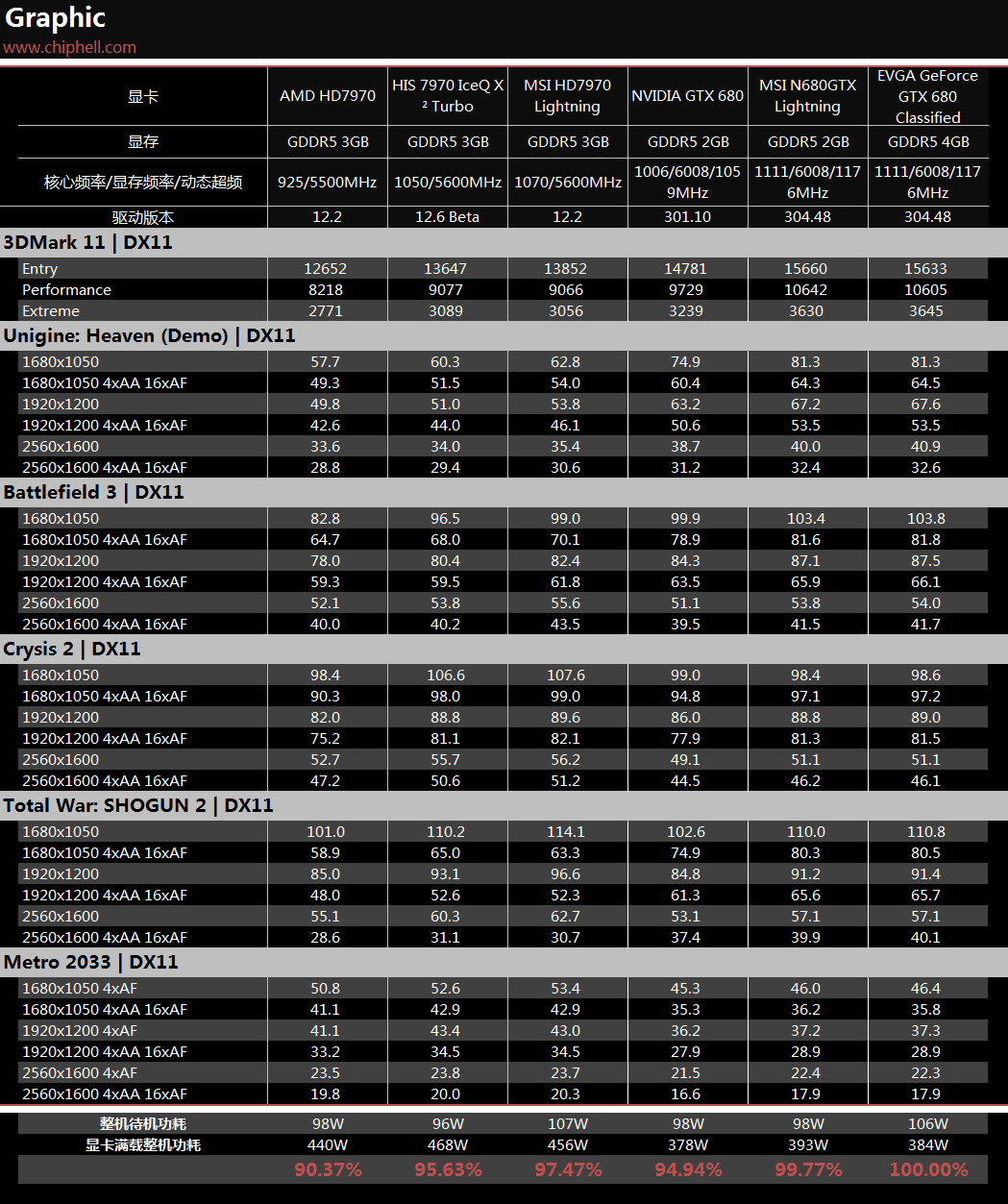Select Crysis 2 value 106.6
This screenshot has height=1204, width=1008.
(x=446, y=676)
